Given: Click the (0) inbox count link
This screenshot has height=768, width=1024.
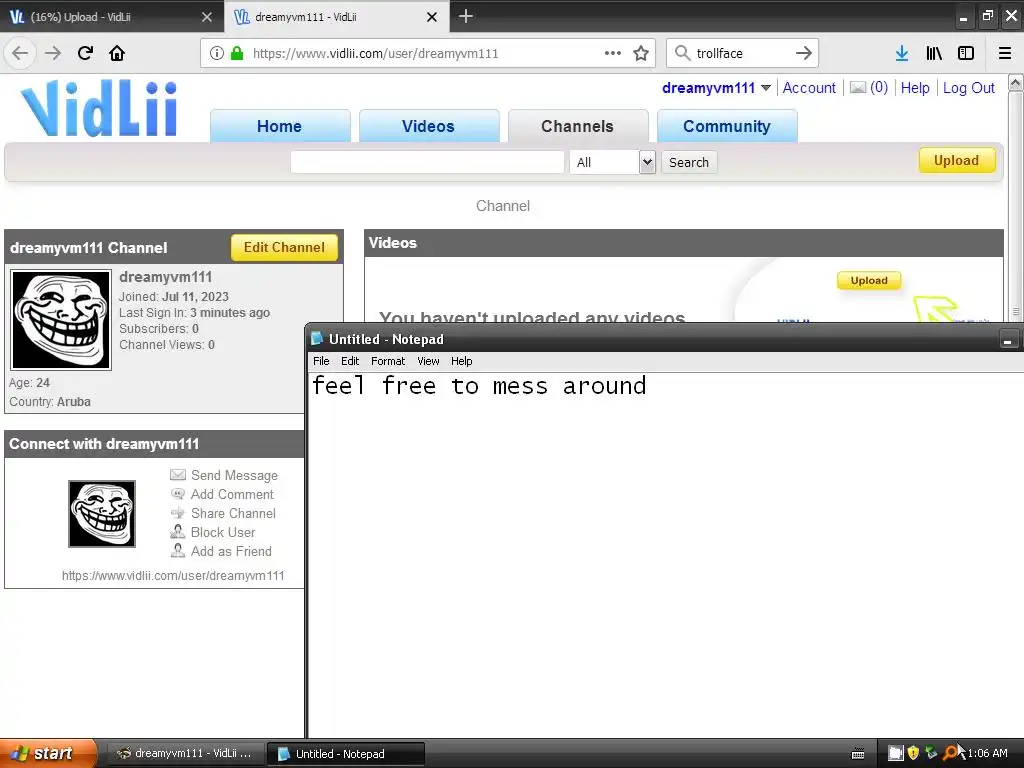Looking at the screenshot, I should click(x=879, y=88).
